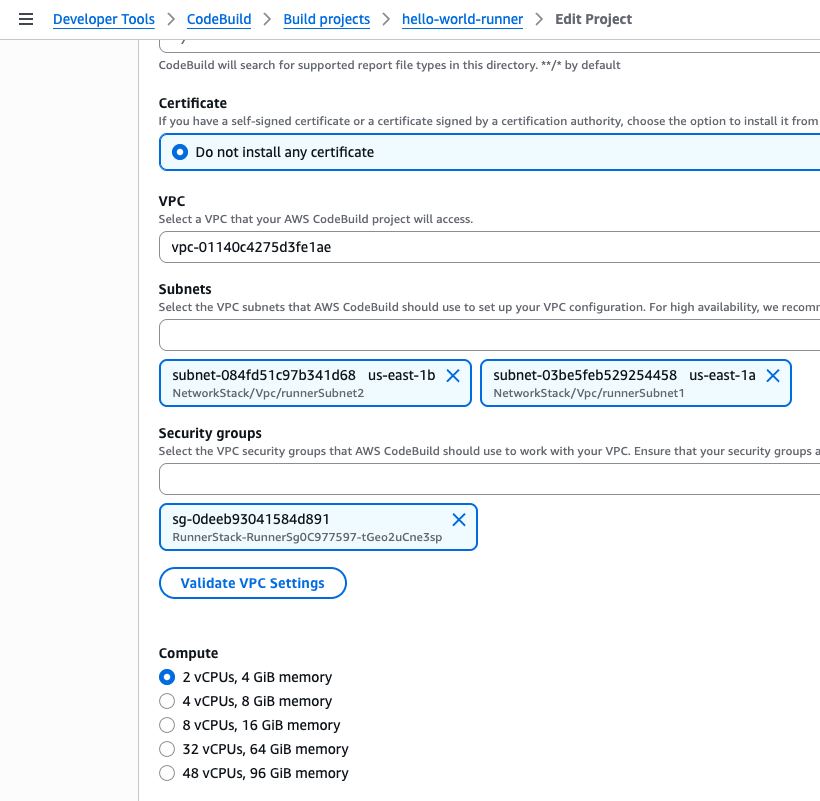This screenshot has height=801, width=820.
Task: Open the Subnets selection field
Action: [489, 335]
